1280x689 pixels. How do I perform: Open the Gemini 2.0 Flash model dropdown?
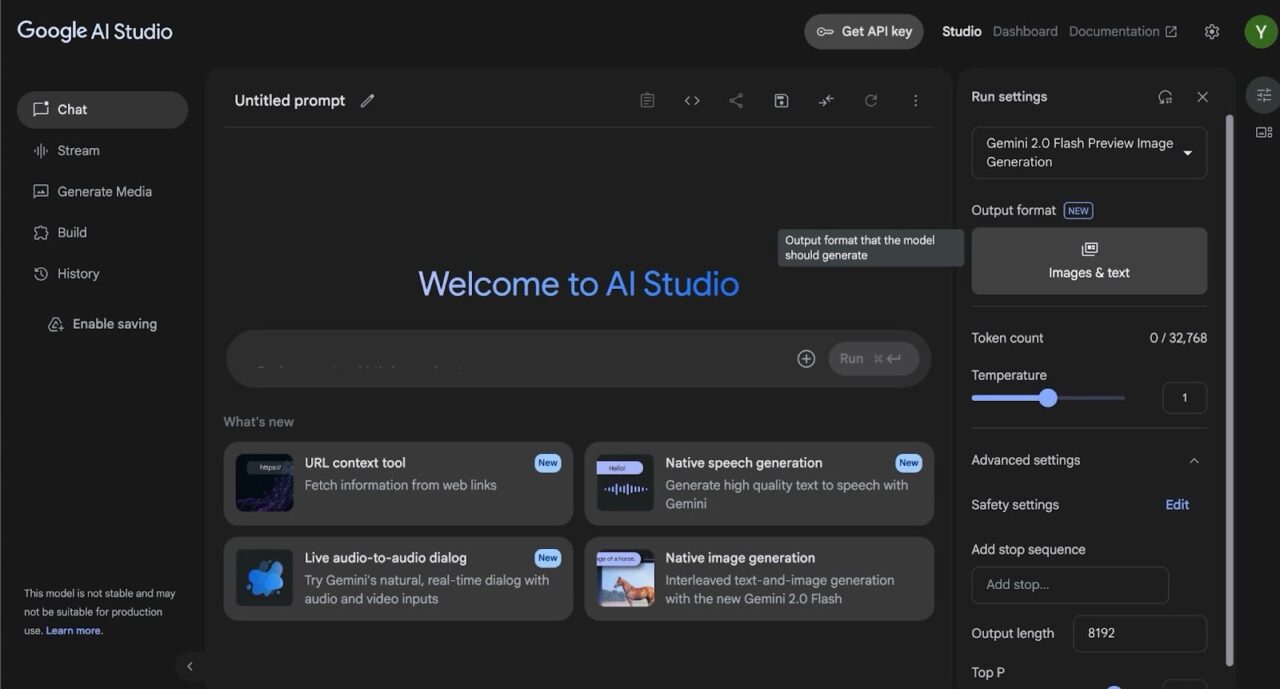tap(1089, 153)
